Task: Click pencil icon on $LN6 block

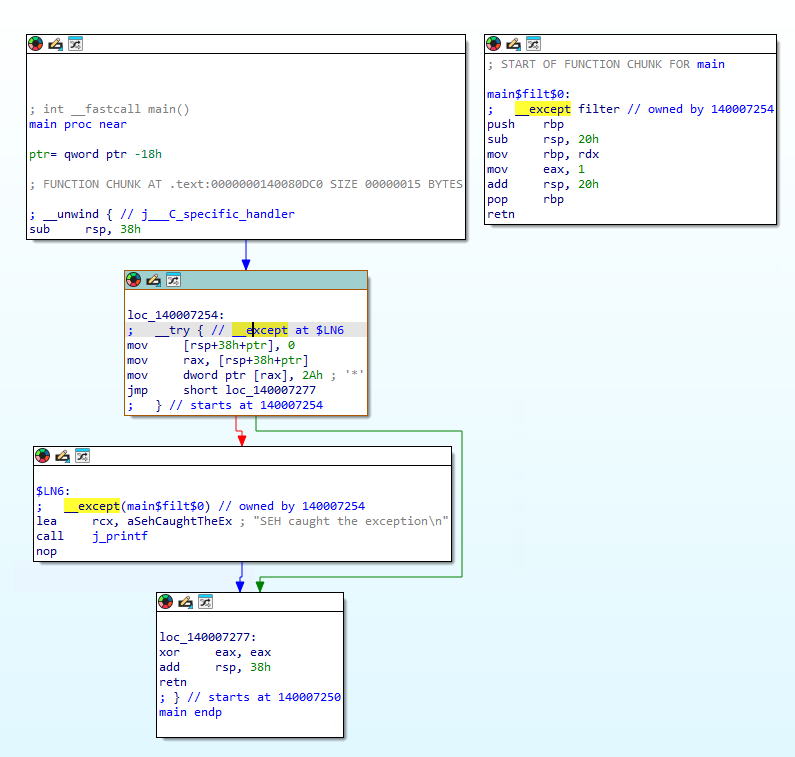Action: 62,456
